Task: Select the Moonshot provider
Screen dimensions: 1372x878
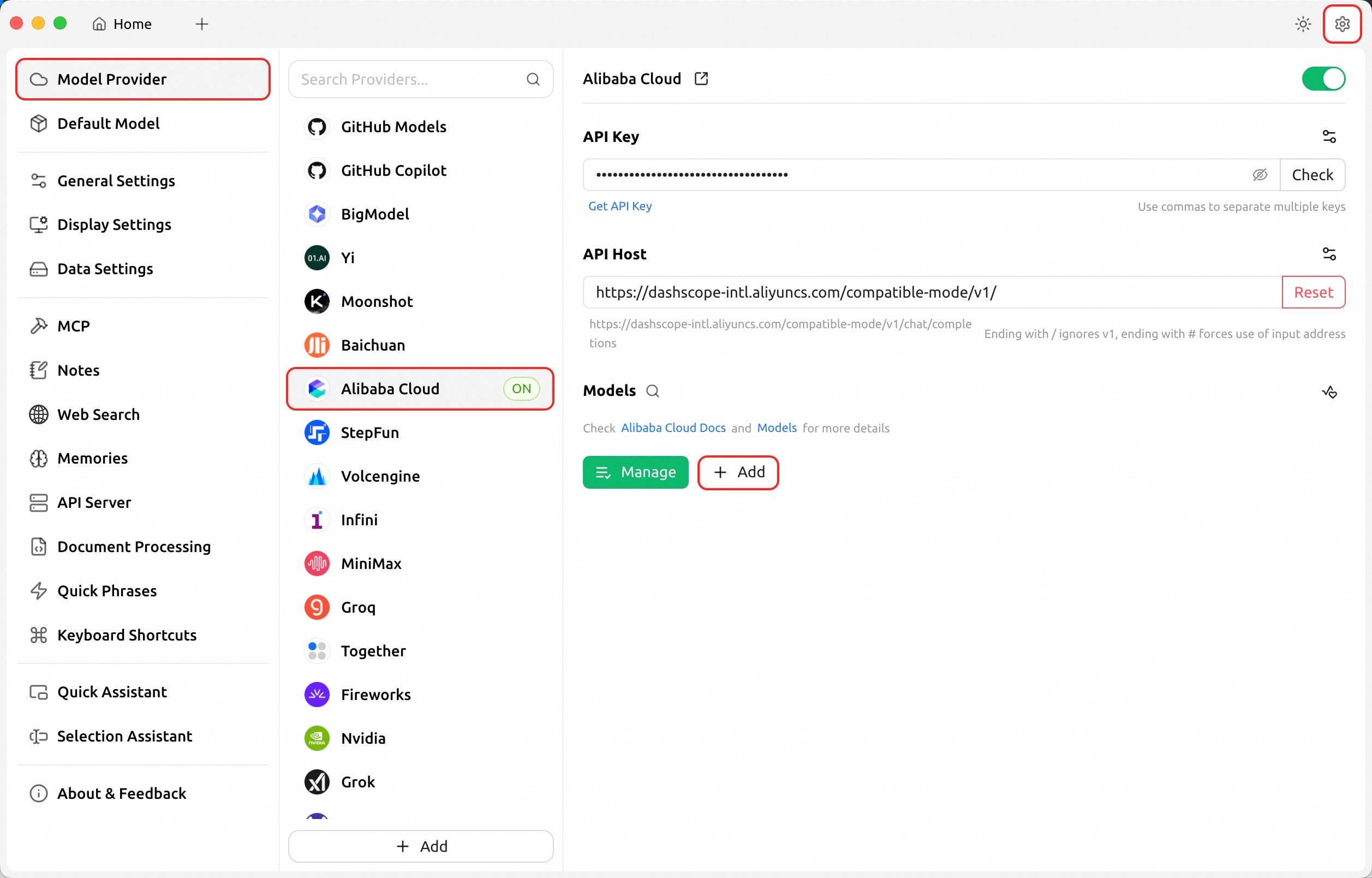Action: (x=377, y=301)
